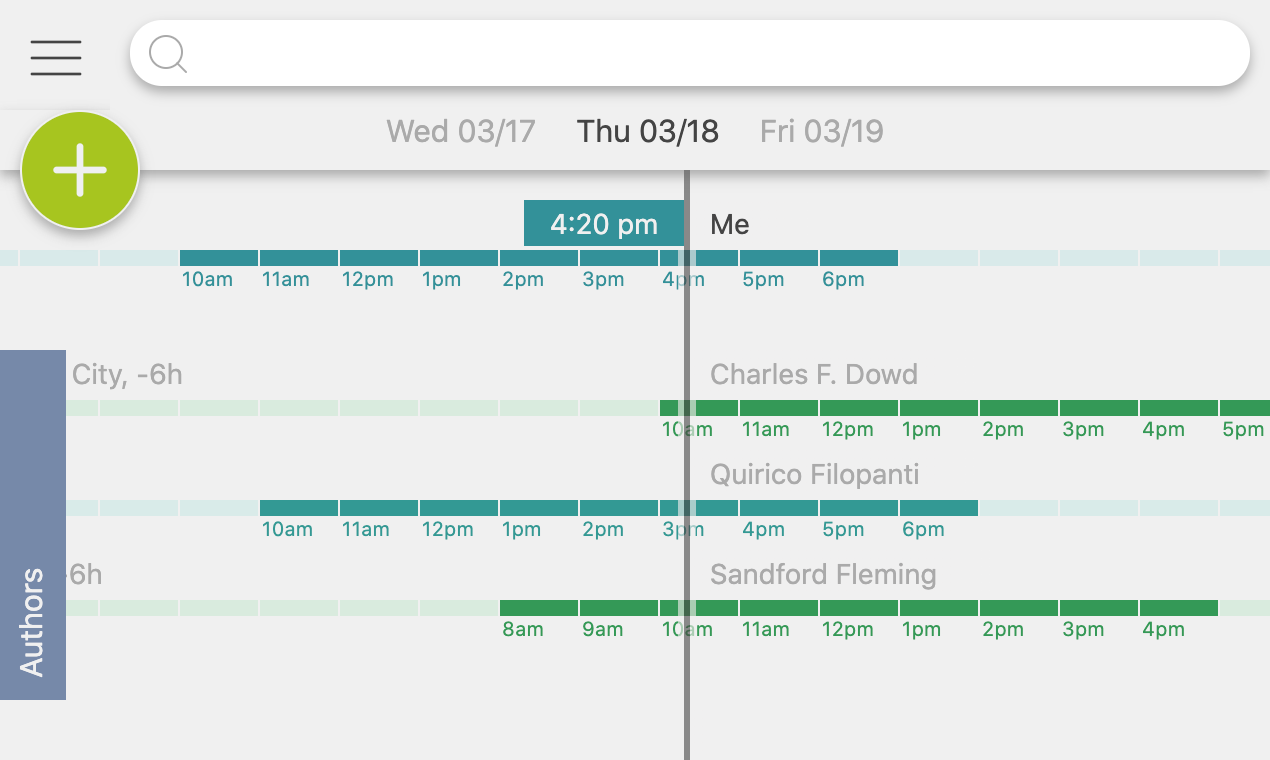Click Quirico Filopanti's name
Viewport: 1270px width, 760px height.
(814, 474)
